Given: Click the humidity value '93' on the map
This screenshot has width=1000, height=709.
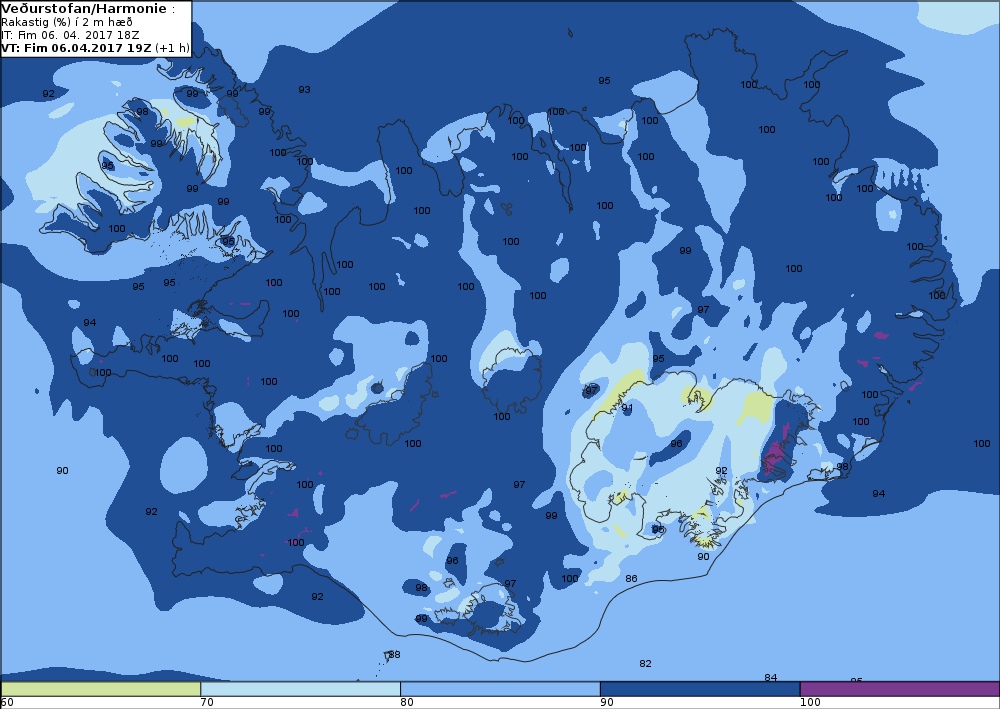Looking at the screenshot, I should tap(305, 90).
